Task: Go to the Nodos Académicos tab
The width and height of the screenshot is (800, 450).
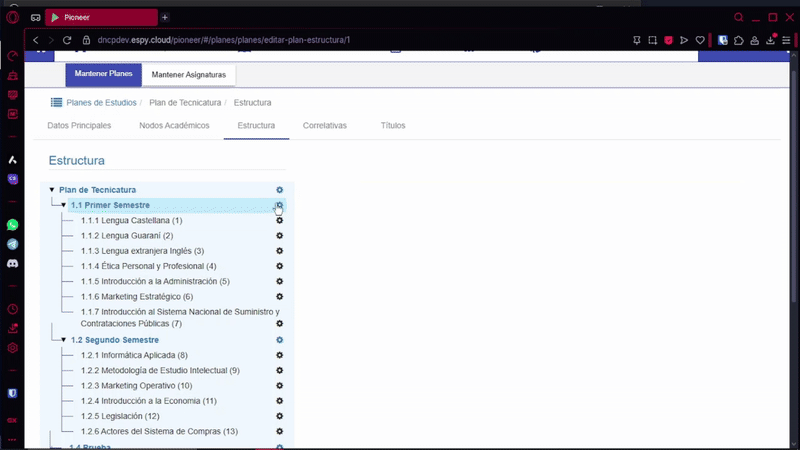Action: (x=174, y=126)
